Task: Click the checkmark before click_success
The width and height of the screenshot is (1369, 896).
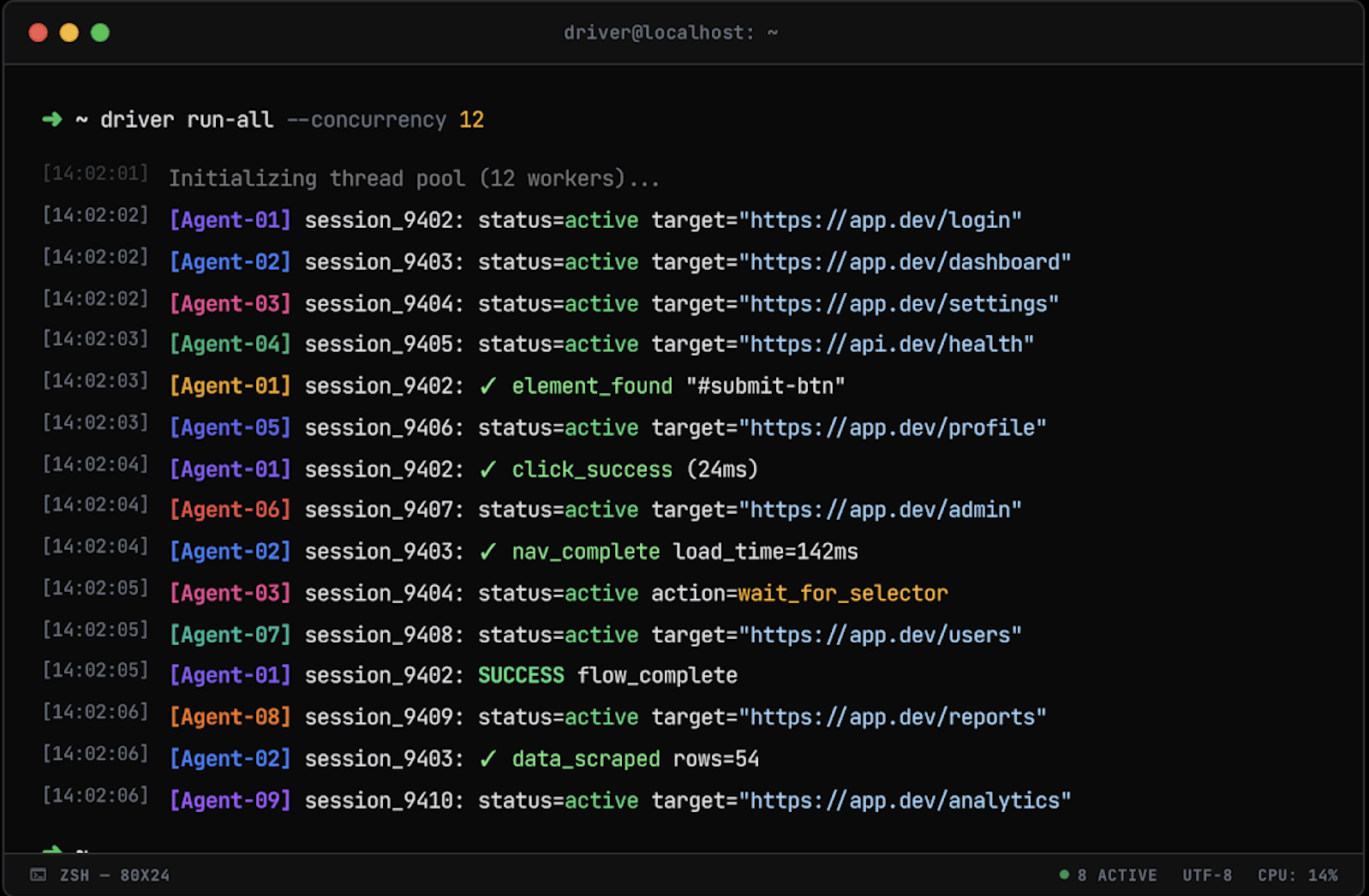Action: 487,469
